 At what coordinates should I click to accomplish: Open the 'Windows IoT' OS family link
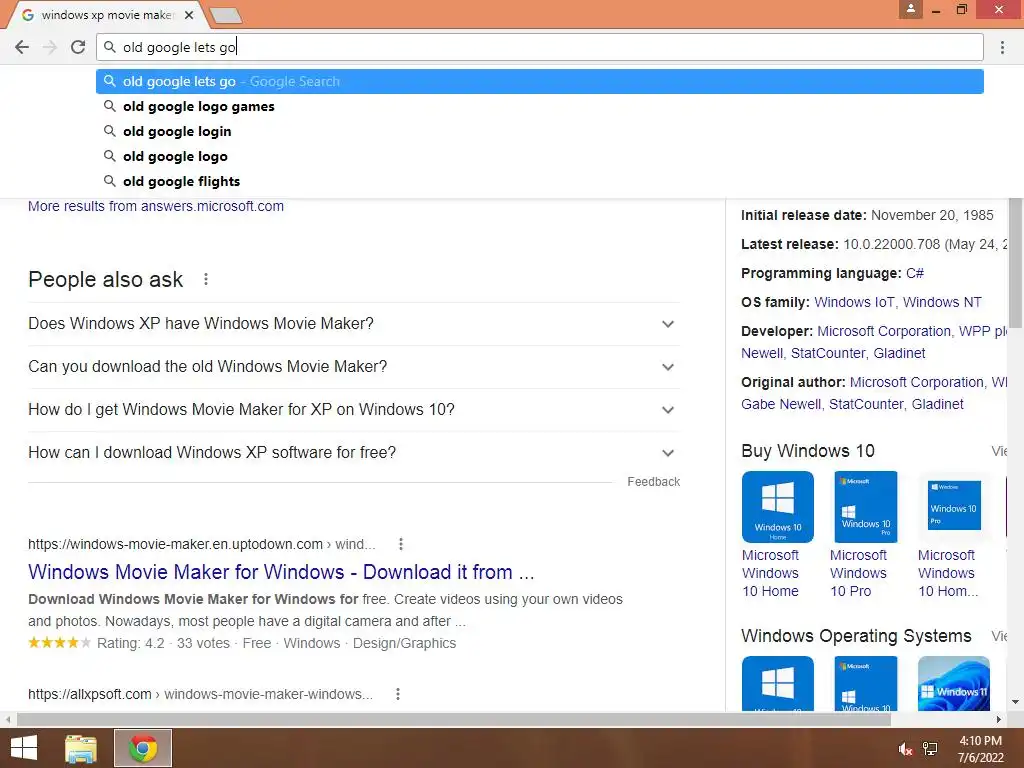click(854, 302)
